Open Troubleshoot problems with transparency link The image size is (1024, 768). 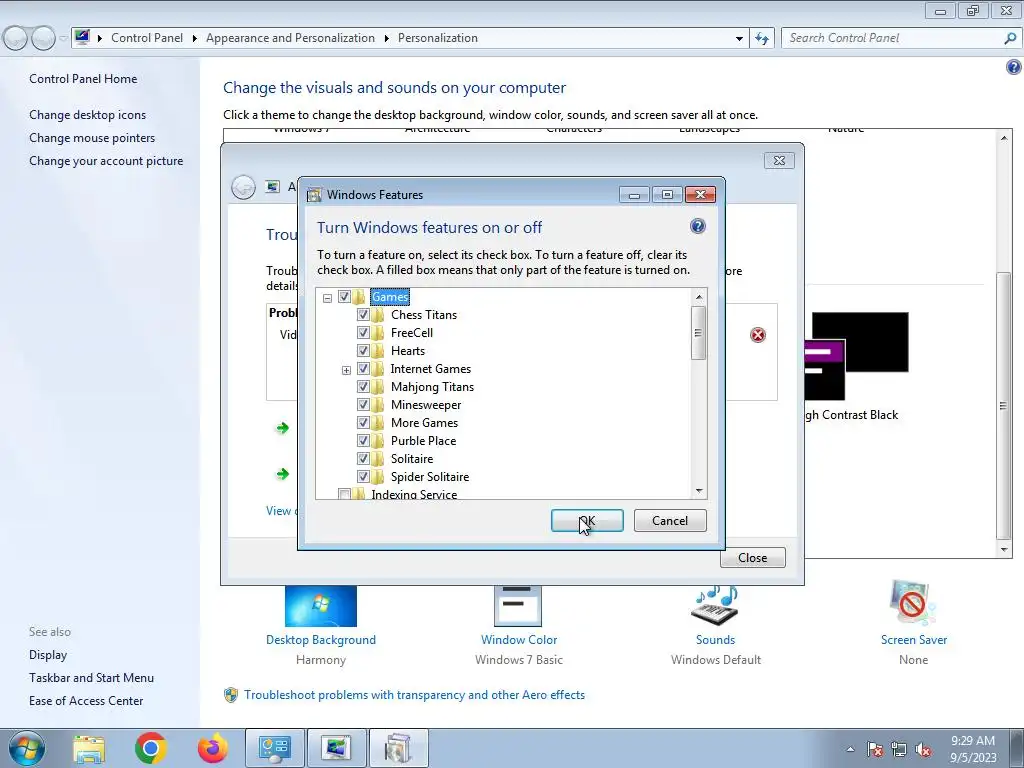[414, 695]
